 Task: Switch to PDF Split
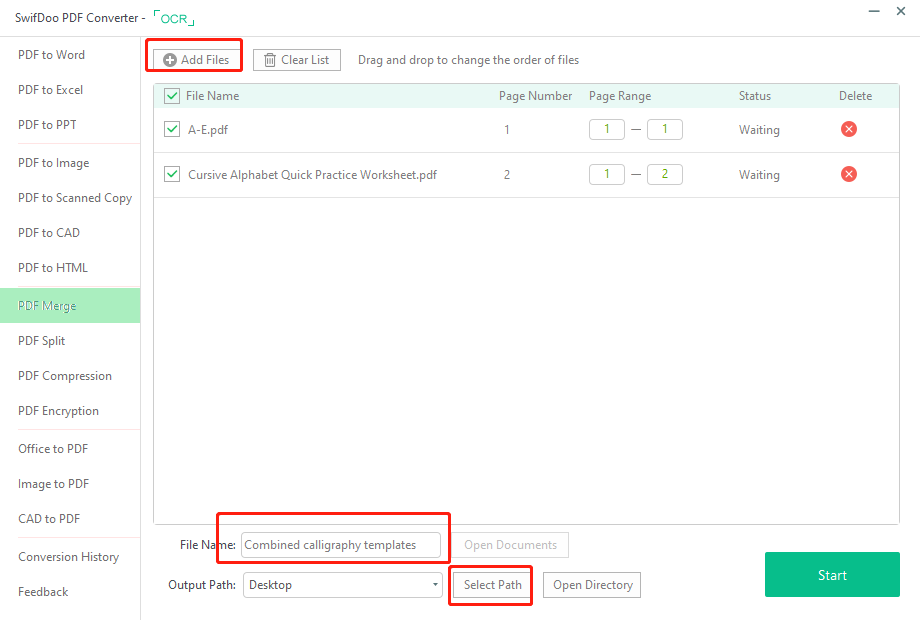(42, 341)
